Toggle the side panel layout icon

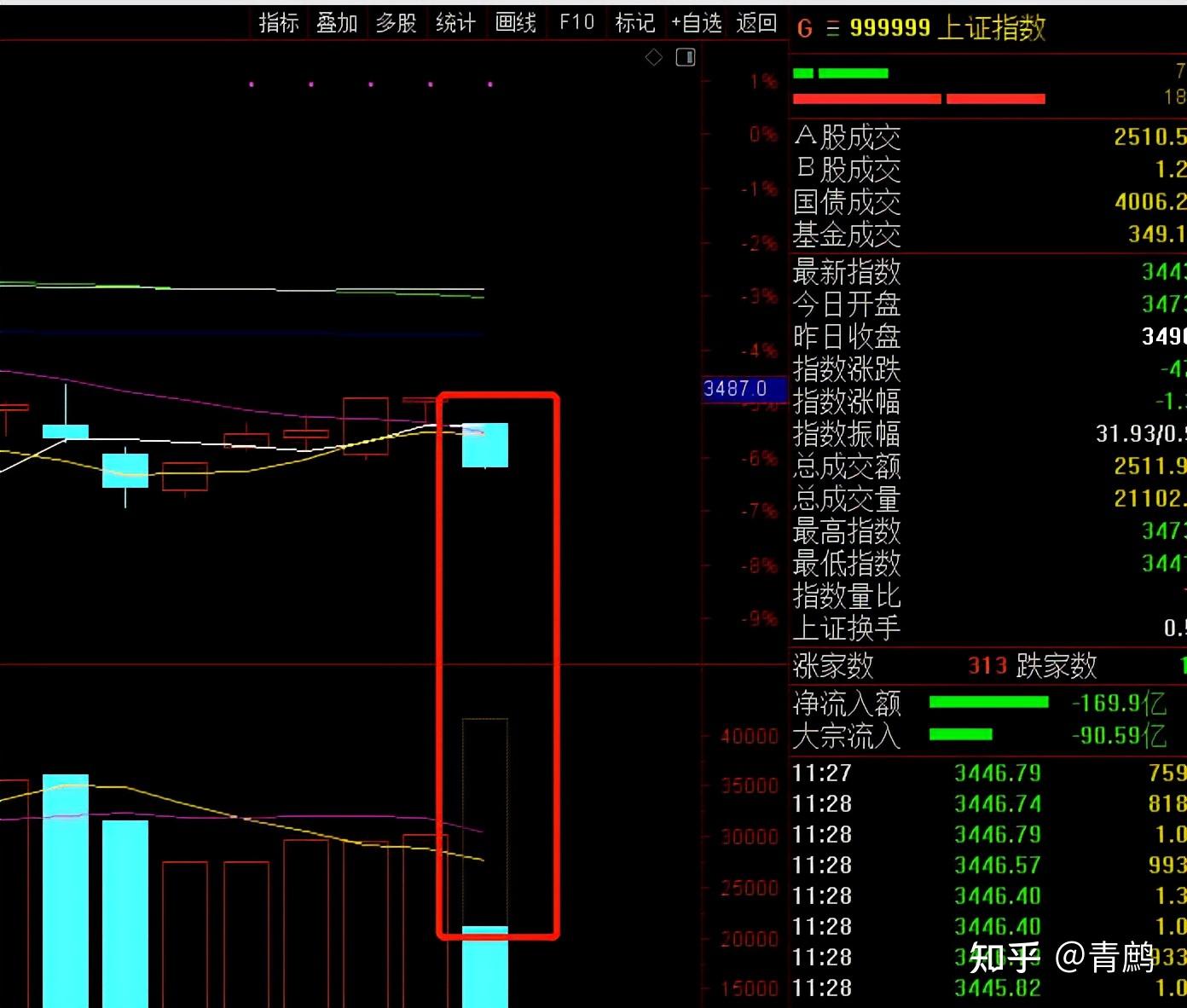click(686, 58)
